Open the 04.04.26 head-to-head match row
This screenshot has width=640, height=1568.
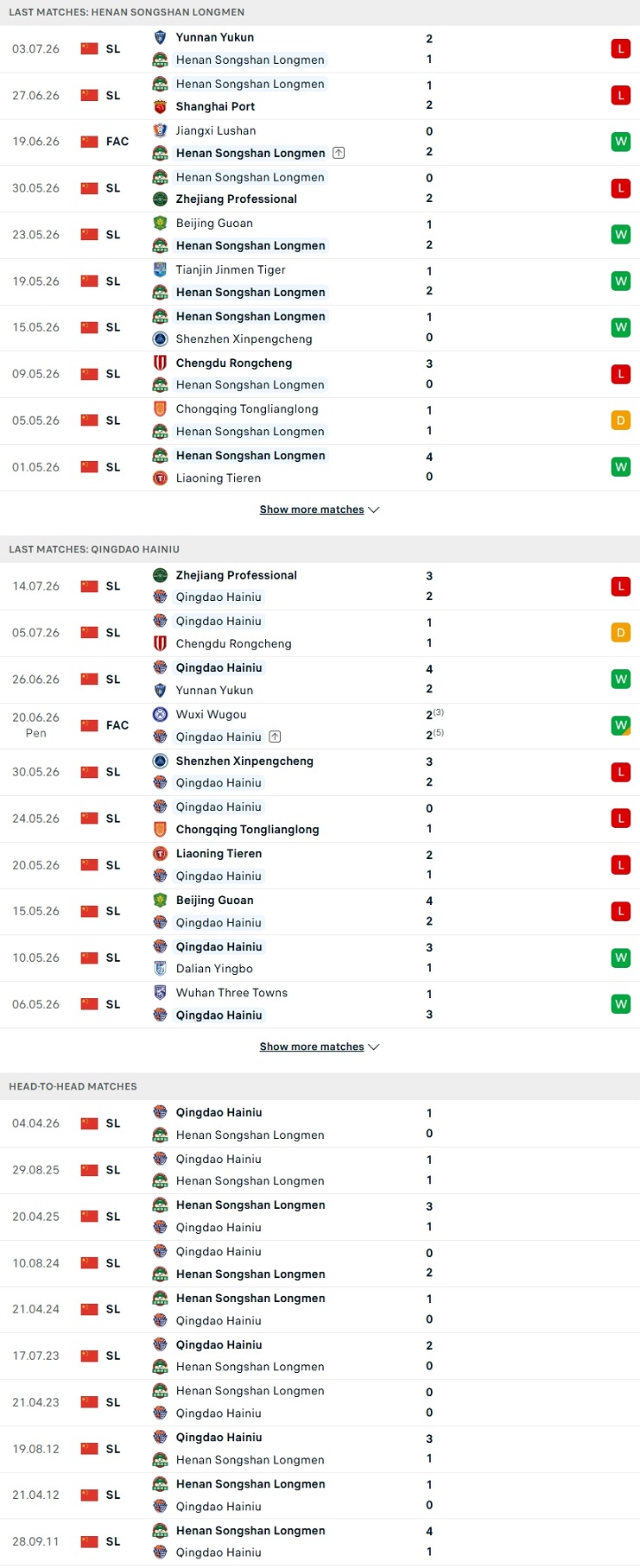(x=320, y=1123)
